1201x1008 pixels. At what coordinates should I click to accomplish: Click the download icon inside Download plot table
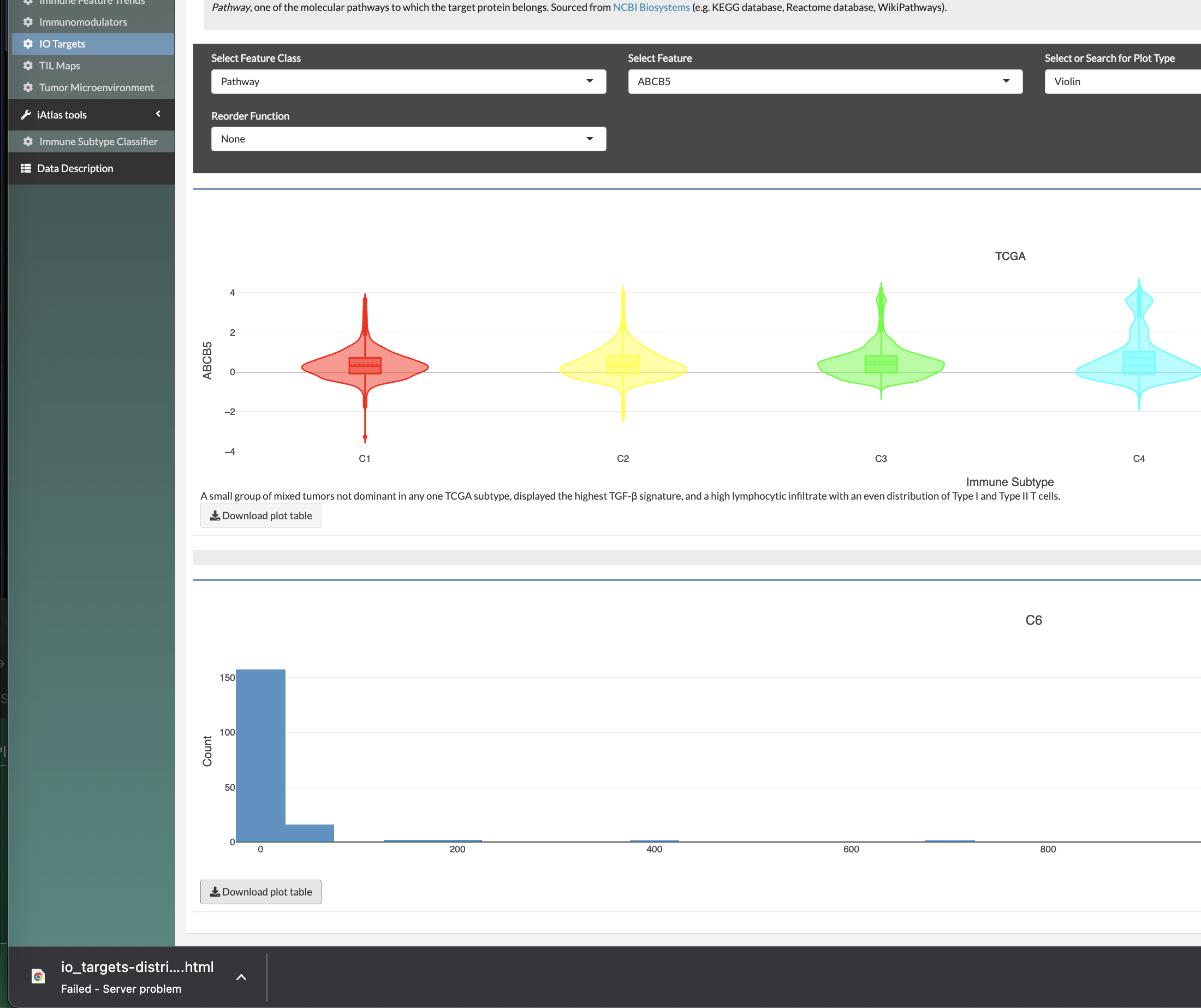(216, 515)
